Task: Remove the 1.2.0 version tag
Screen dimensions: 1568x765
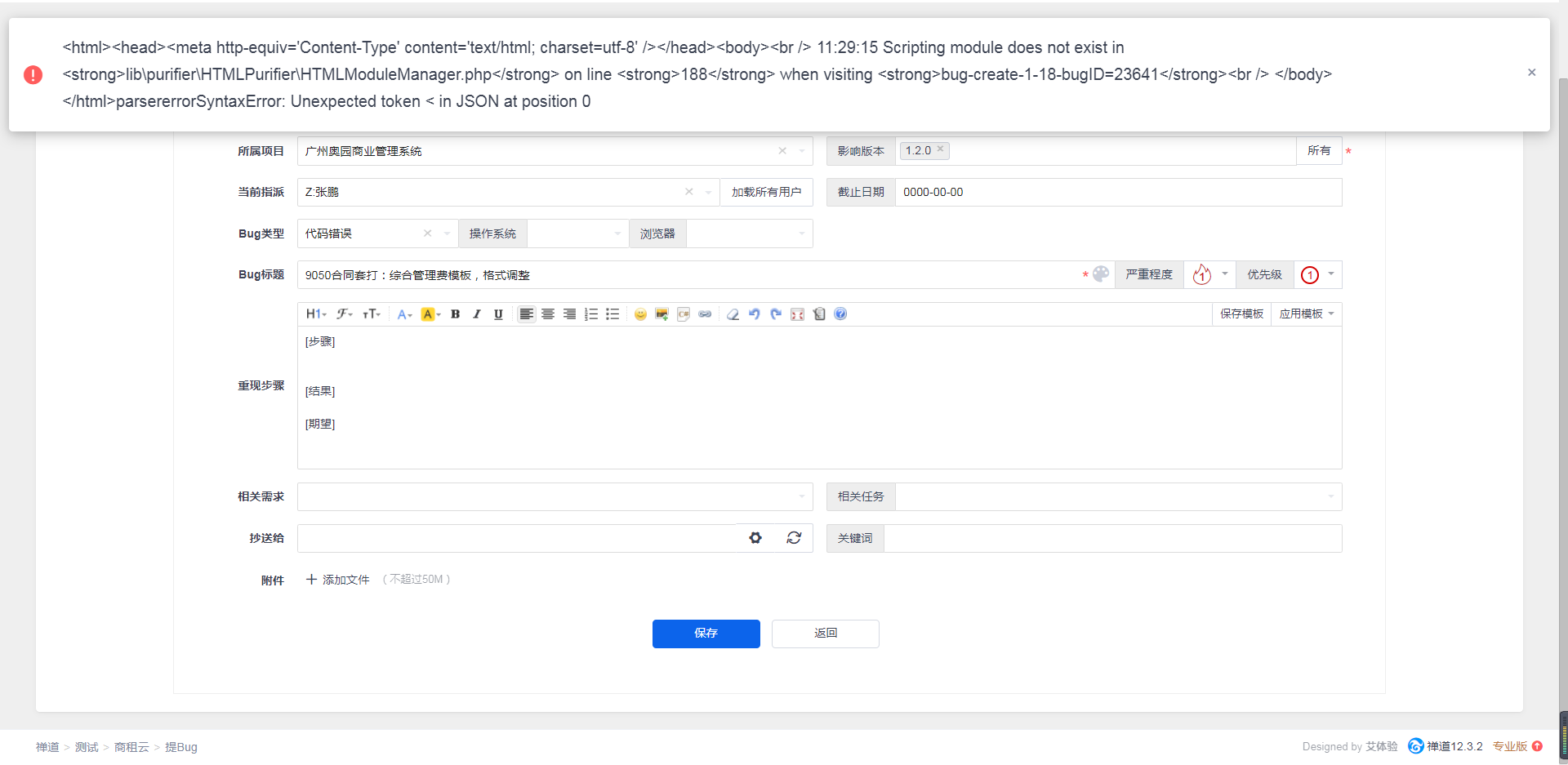Action: [941, 149]
